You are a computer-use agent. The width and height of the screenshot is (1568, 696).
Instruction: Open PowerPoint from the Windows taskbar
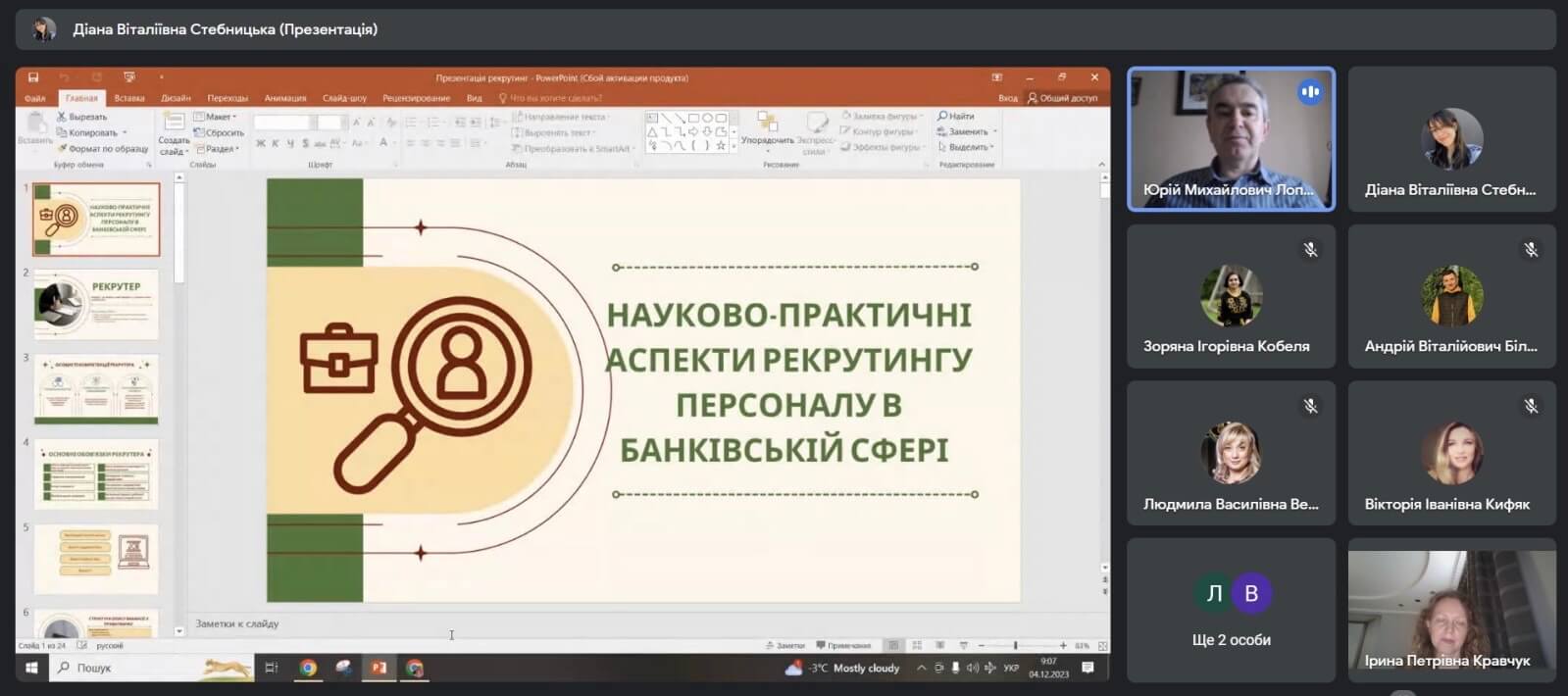click(379, 669)
